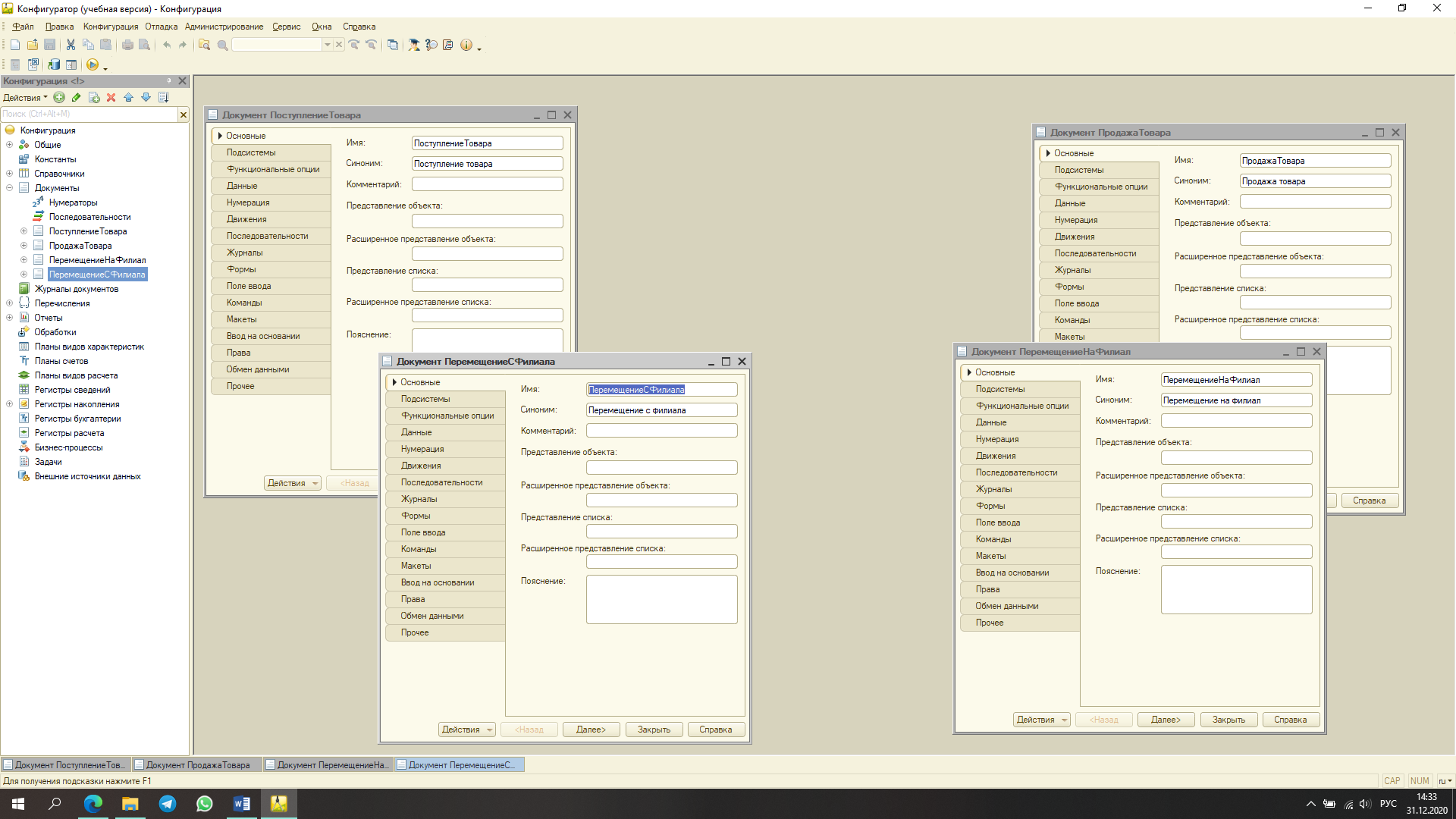This screenshot has height=819, width=1456.
Task: Click the Close configuration toolbar icon
Action: click(33, 65)
